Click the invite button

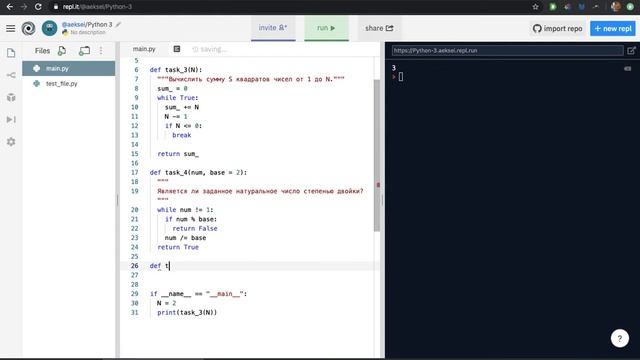pos(273,28)
